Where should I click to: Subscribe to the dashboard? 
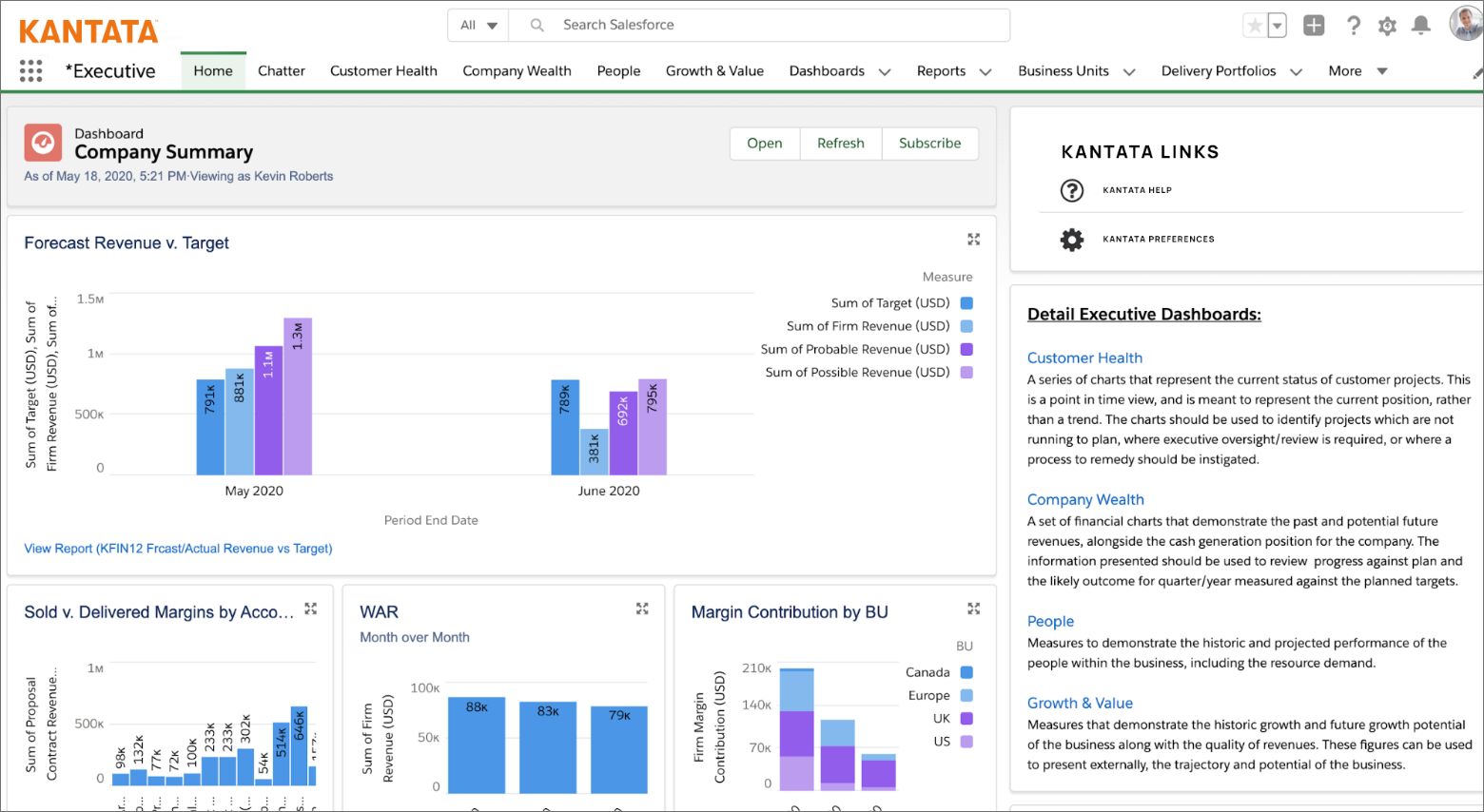click(930, 144)
